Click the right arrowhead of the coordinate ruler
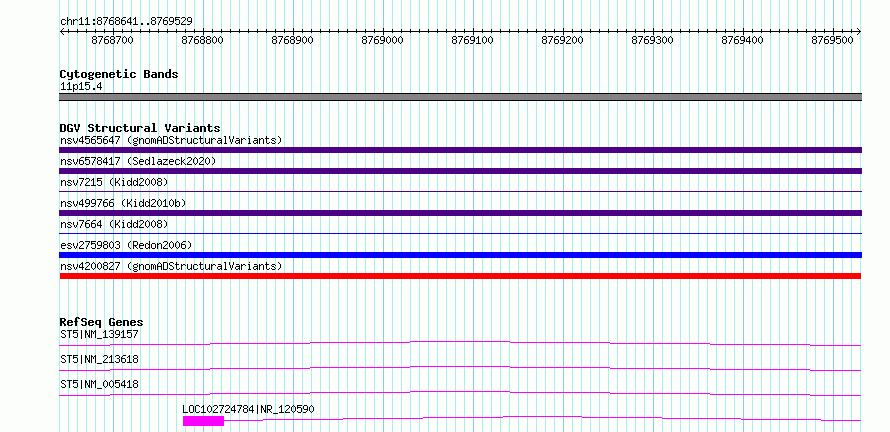The width and height of the screenshot is (890, 432). pyautogui.click(x=859, y=31)
